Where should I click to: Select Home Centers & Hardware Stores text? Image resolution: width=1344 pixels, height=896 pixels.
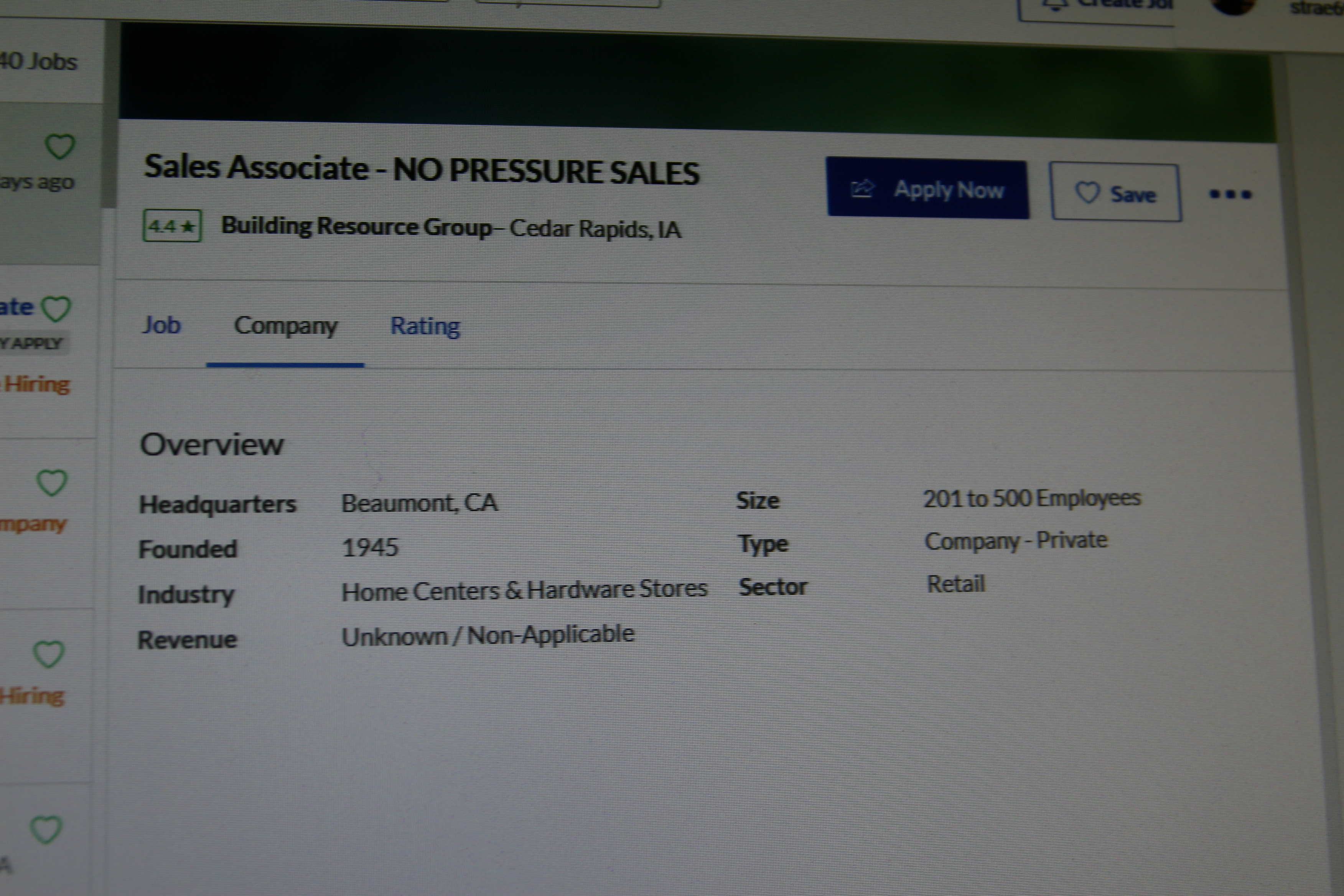525,590
